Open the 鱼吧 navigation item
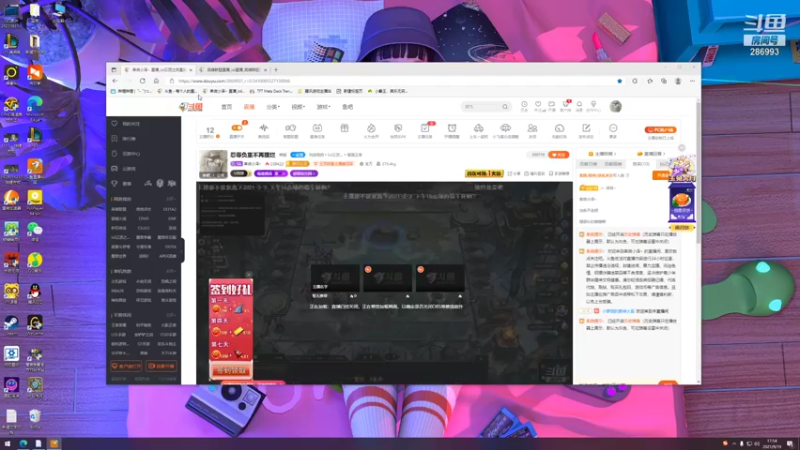Viewport: 800px width, 450px height. (347, 107)
